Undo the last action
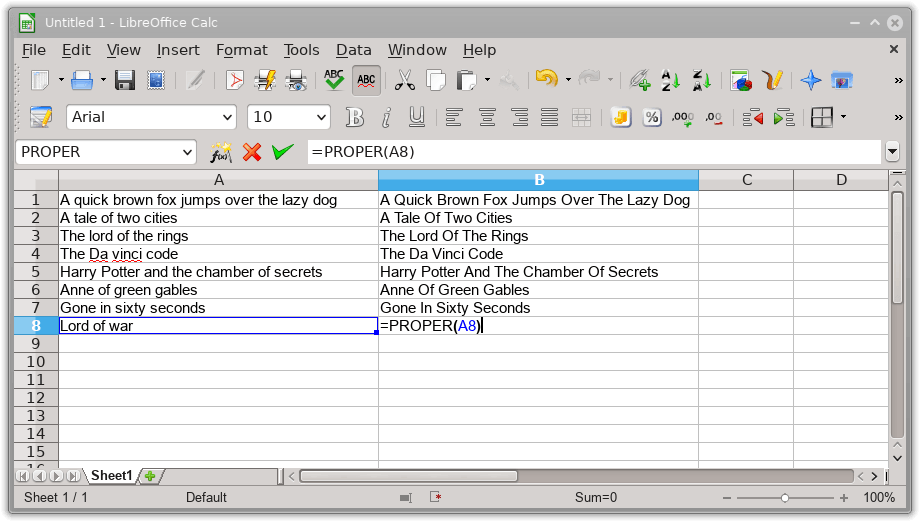 (547, 79)
